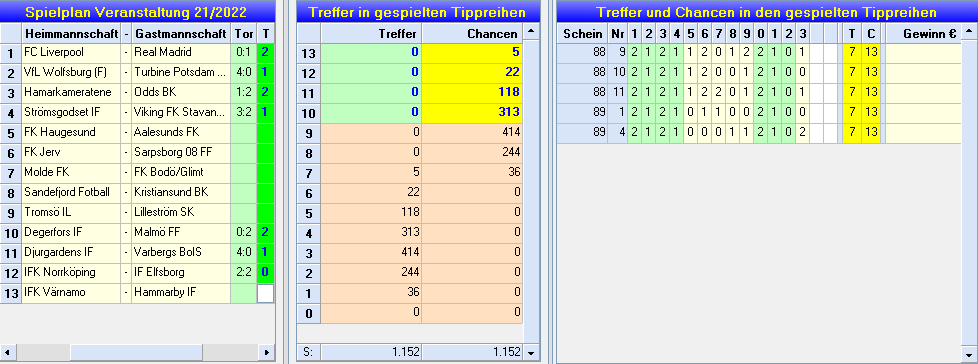Click the Treffer sum 1.152 in S row
The height and width of the screenshot is (364, 978).
(372, 352)
